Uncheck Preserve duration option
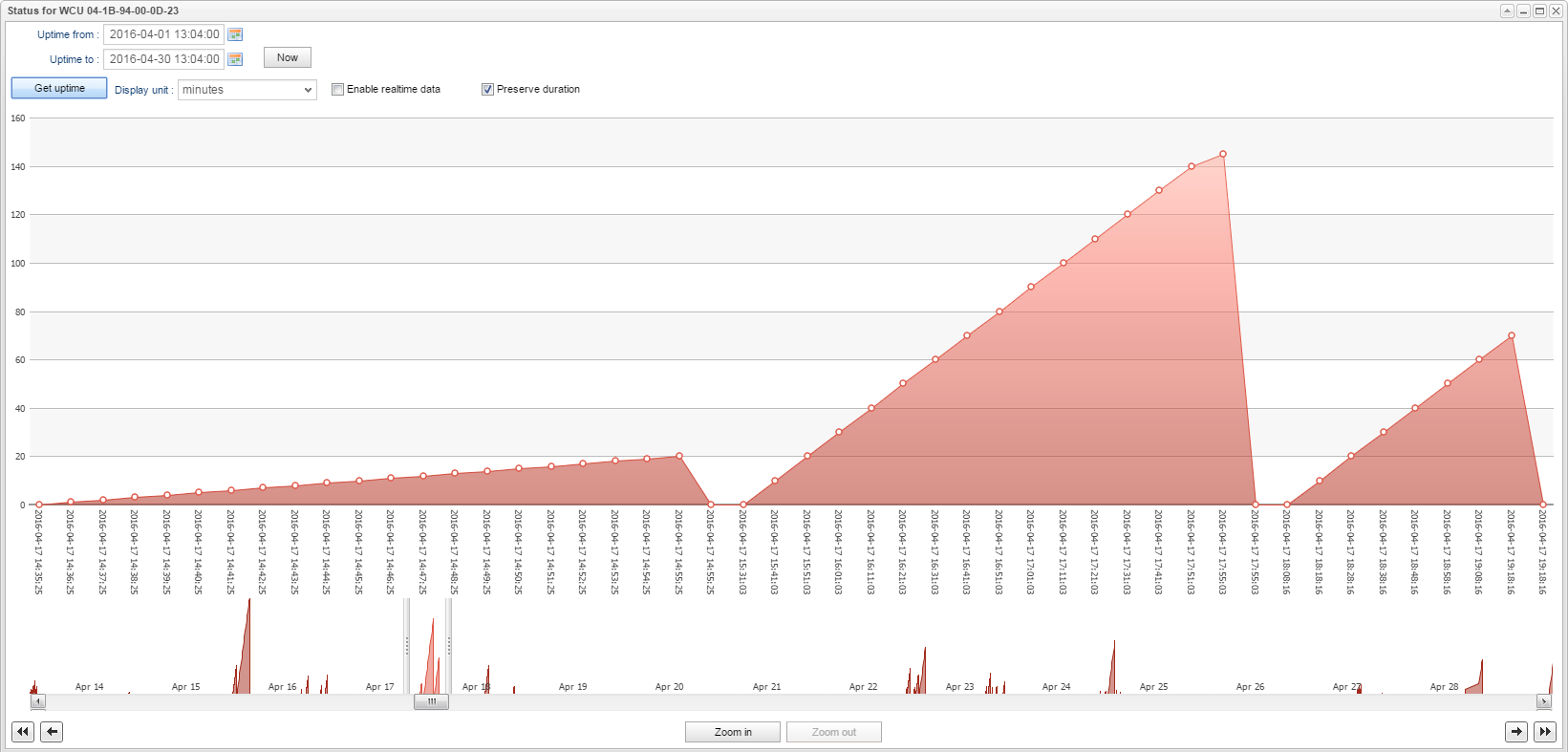Screen dimensions: 1568x752 tap(487, 90)
